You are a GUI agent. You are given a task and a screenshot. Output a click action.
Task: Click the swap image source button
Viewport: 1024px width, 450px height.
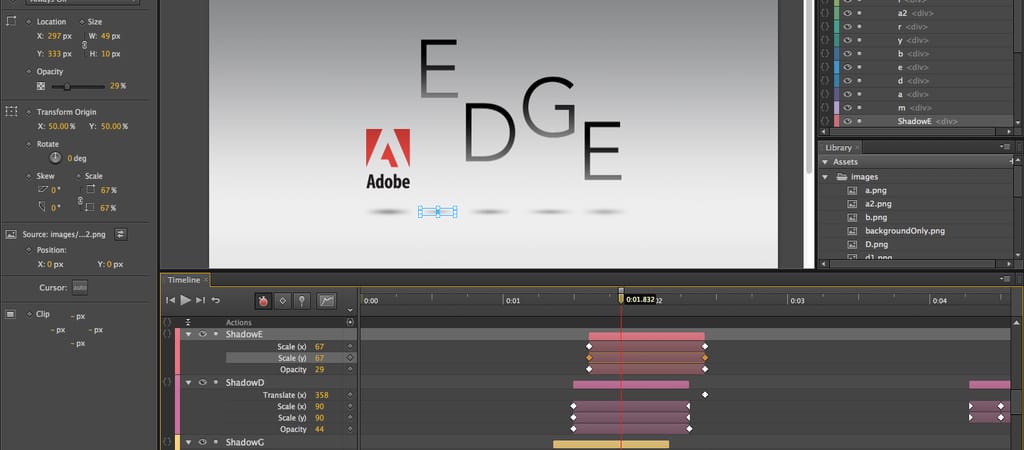coord(121,234)
